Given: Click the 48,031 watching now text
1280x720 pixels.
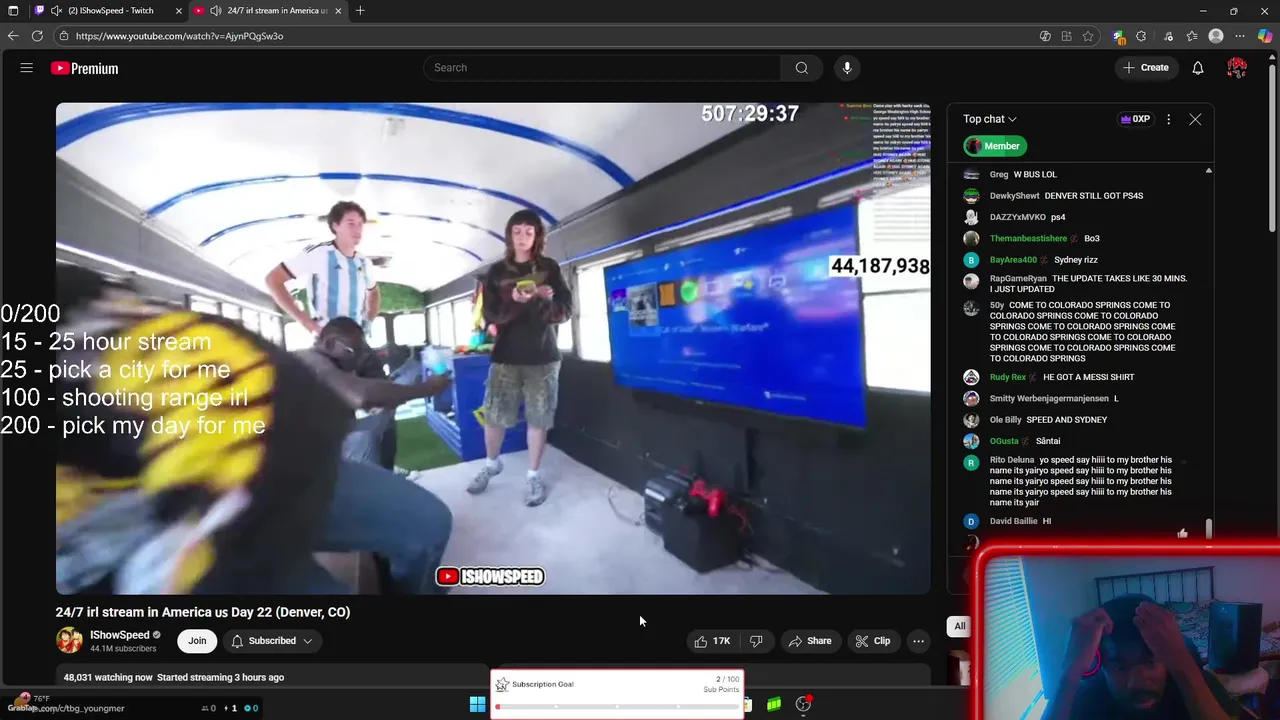Looking at the screenshot, I should click(108, 677).
